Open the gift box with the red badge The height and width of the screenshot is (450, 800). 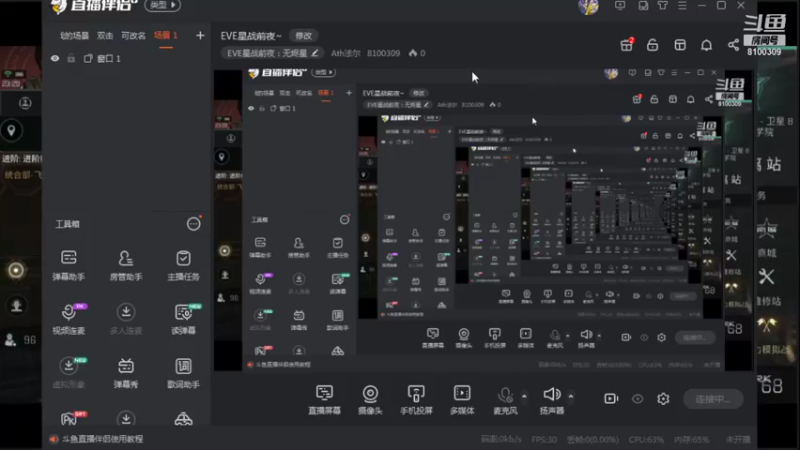click(x=627, y=44)
